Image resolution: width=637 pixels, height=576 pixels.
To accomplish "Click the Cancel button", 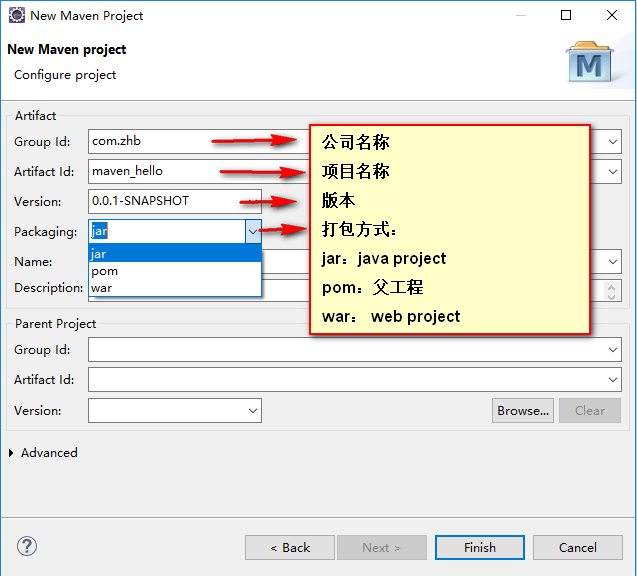I will [x=577, y=547].
